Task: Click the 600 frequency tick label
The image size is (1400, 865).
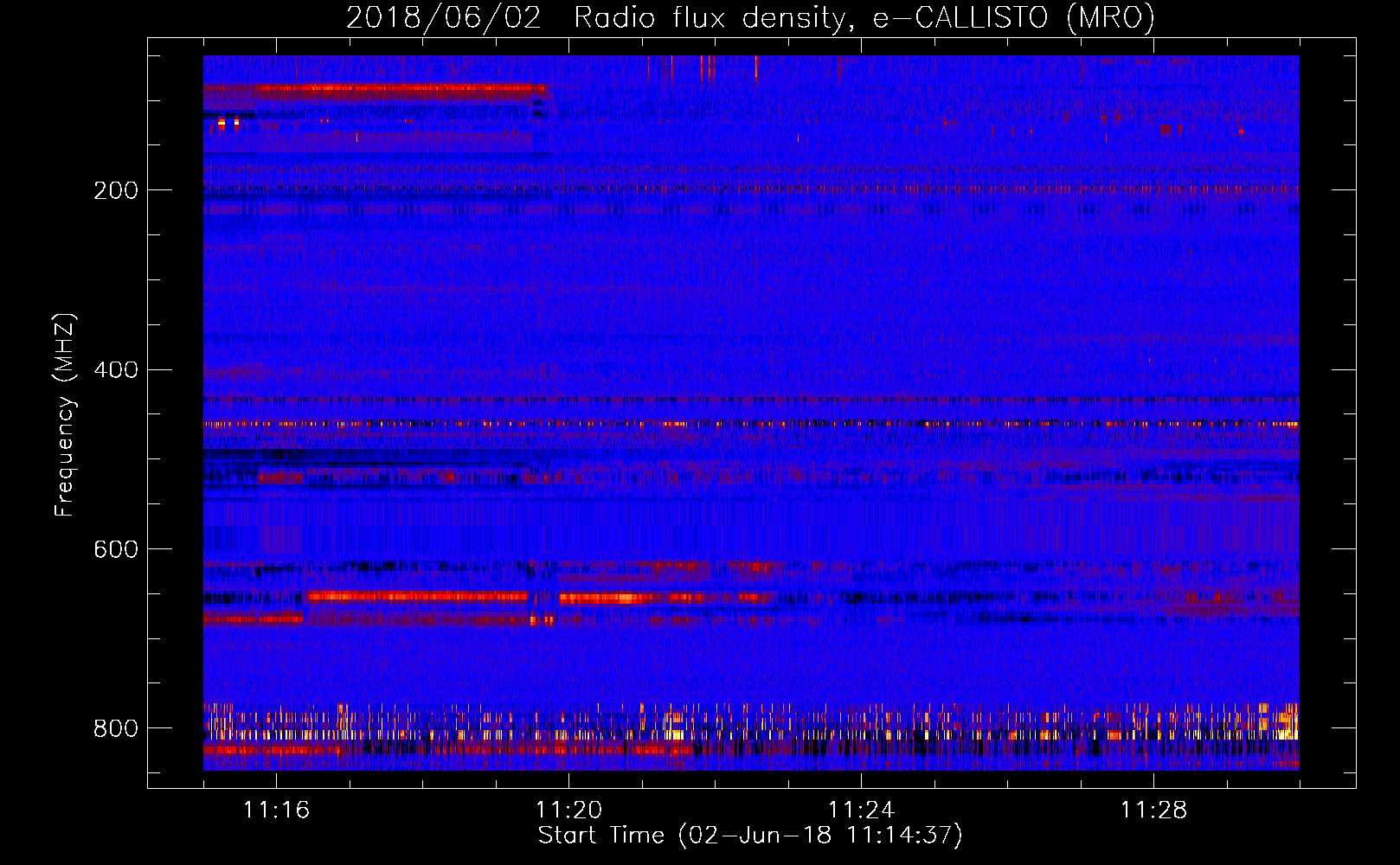Action: [x=116, y=549]
